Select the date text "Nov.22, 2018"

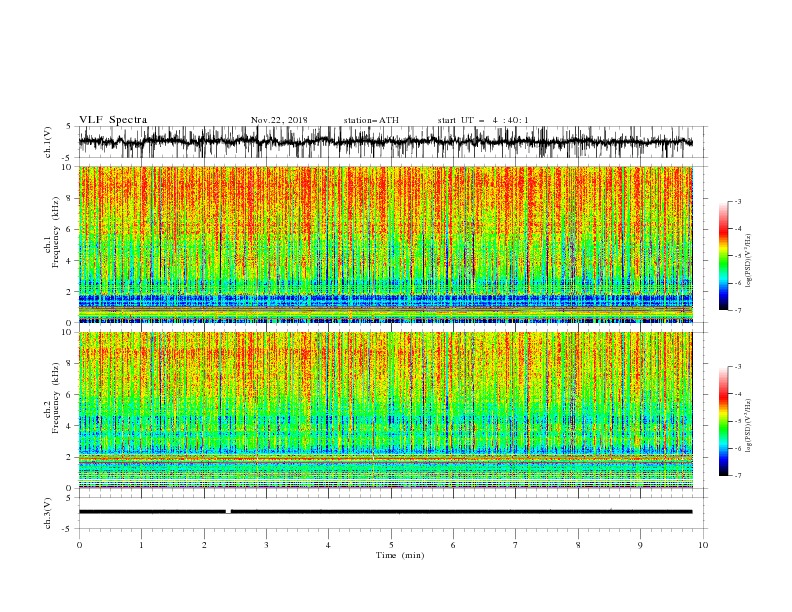(x=279, y=120)
